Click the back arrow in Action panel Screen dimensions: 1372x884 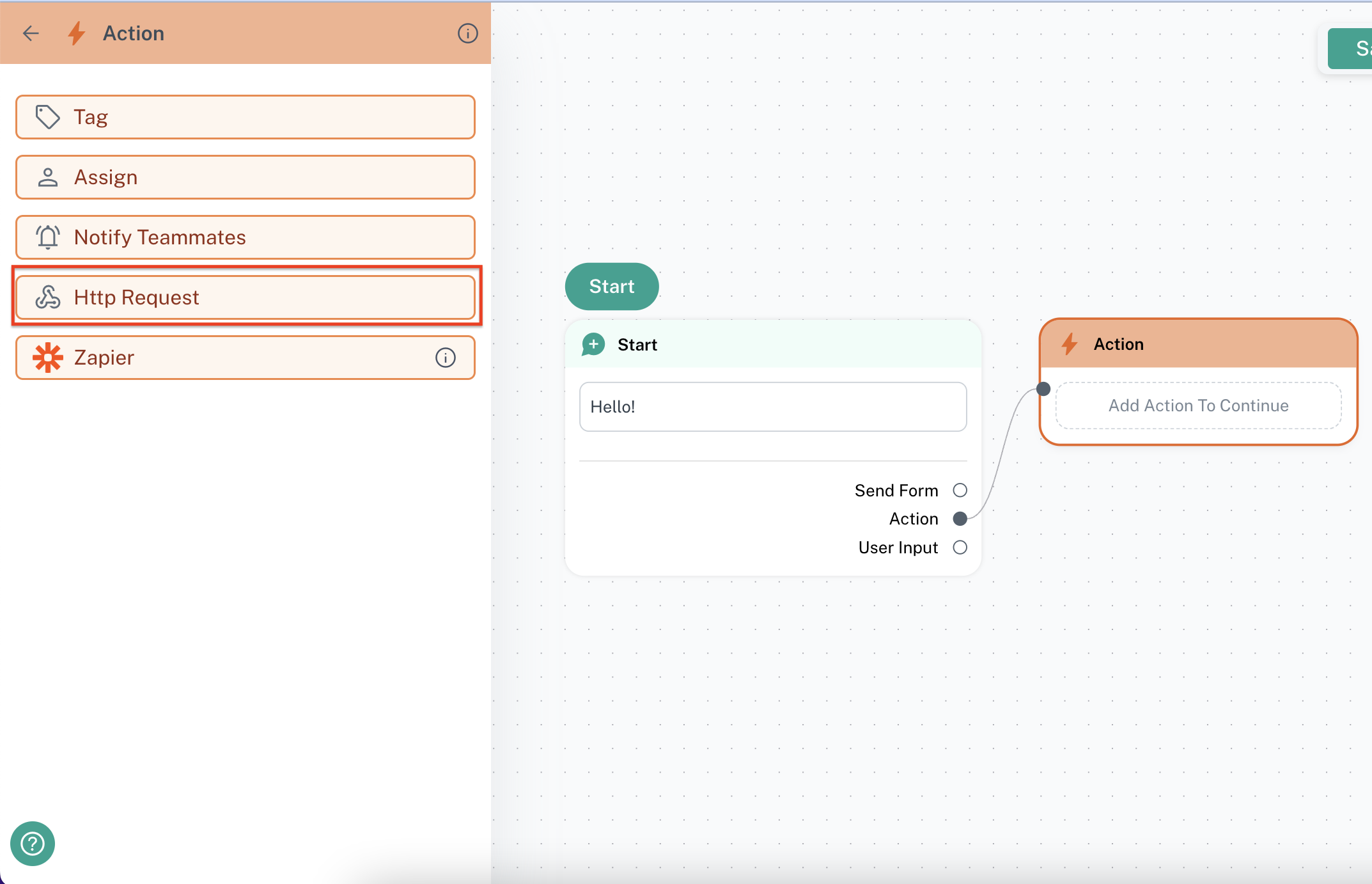31,33
